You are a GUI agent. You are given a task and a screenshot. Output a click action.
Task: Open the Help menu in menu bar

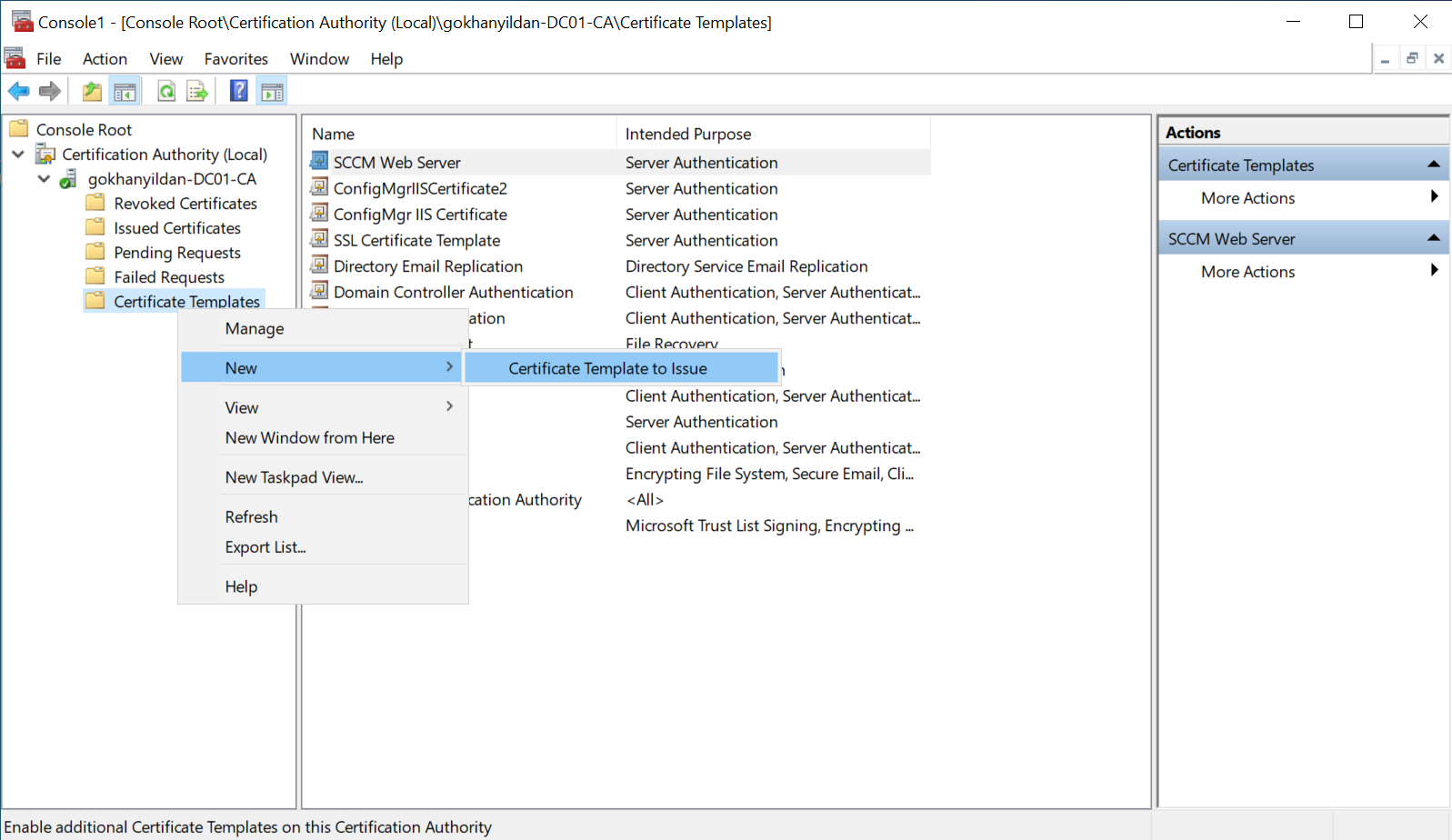pos(386,59)
